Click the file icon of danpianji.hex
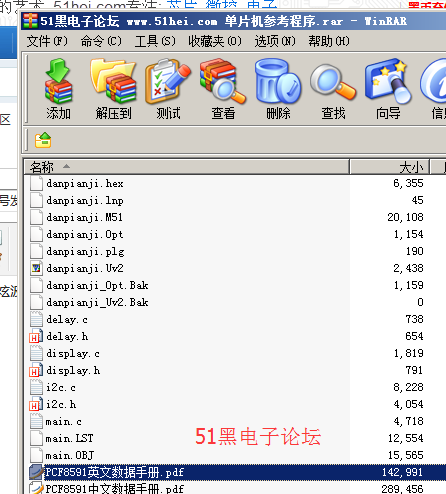The height and width of the screenshot is (494, 446). [36, 183]
